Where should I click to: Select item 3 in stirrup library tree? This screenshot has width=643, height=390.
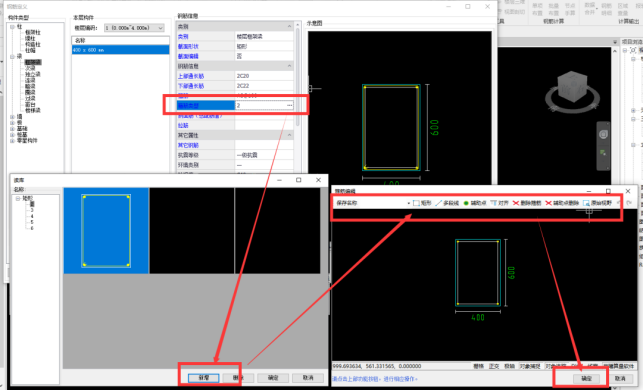tap(32, 210)
